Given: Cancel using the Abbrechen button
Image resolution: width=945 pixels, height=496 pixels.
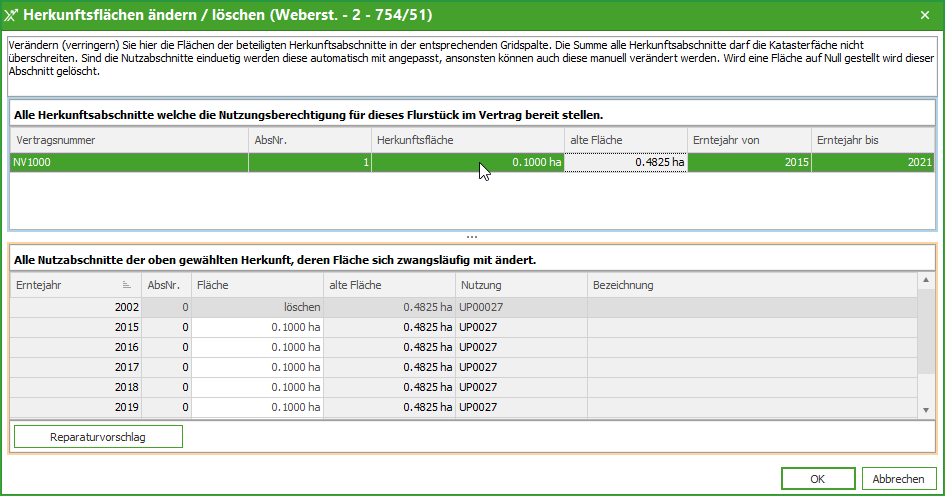Looking at the screenshot, I should pos(898,478).
